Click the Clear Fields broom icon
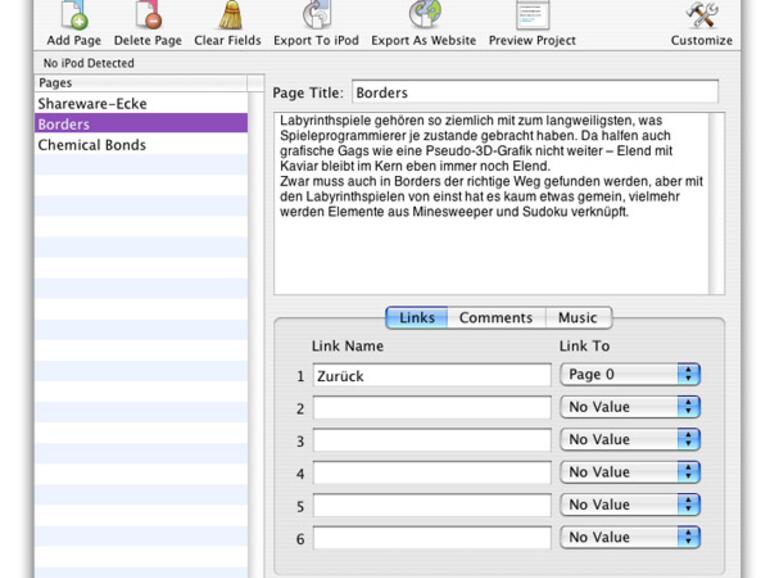The image size is (770, 578). [228, 17]
